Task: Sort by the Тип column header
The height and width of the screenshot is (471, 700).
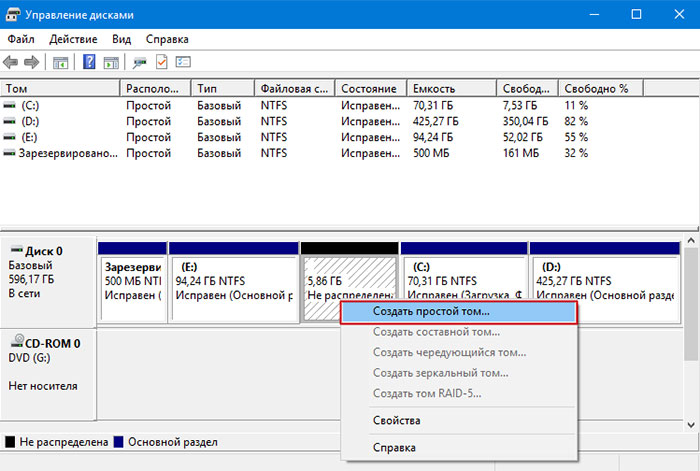Action: point(223,88)
